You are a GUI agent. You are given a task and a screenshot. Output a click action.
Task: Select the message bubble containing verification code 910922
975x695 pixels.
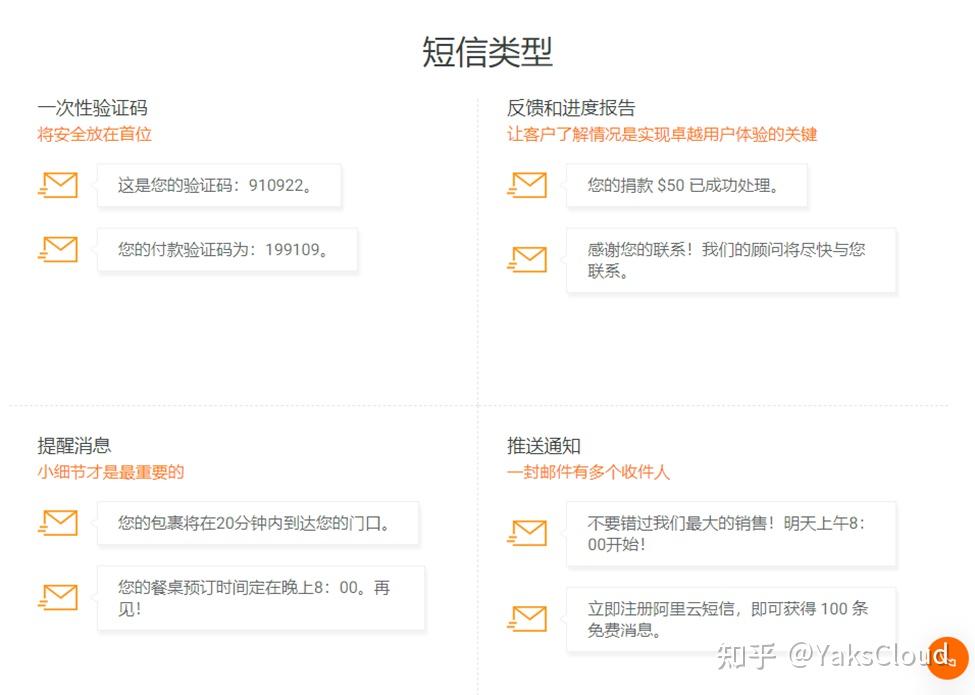coord(220,184)
